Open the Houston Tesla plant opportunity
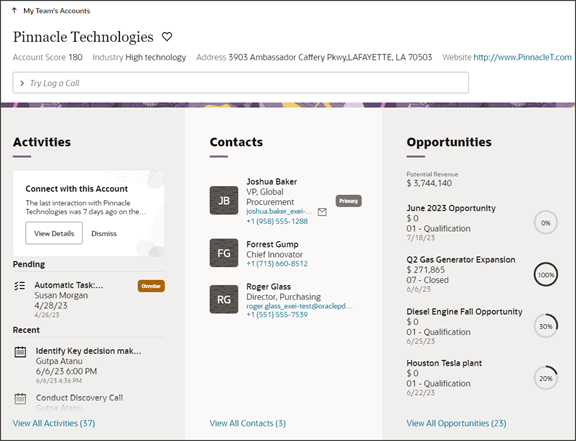 coord(444,363)
